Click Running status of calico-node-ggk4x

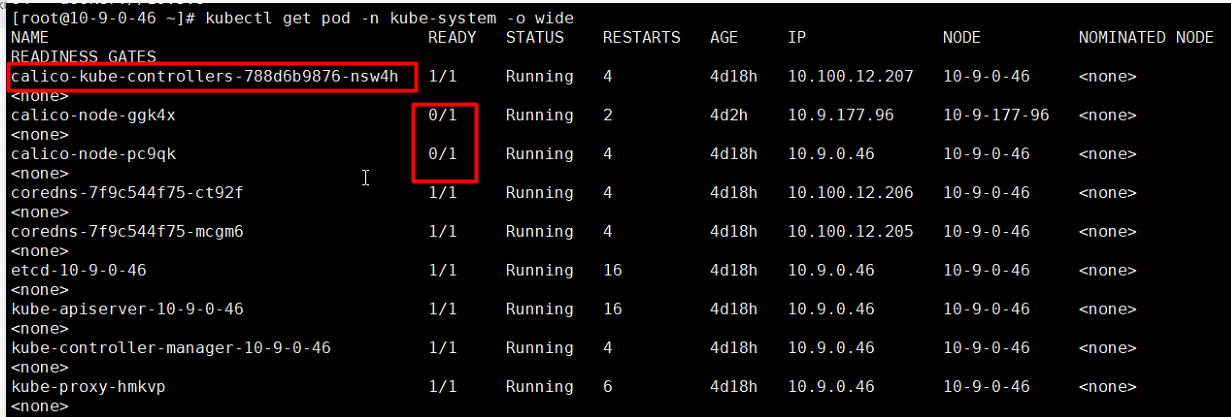pyautogui.click(x=540, y=116)
